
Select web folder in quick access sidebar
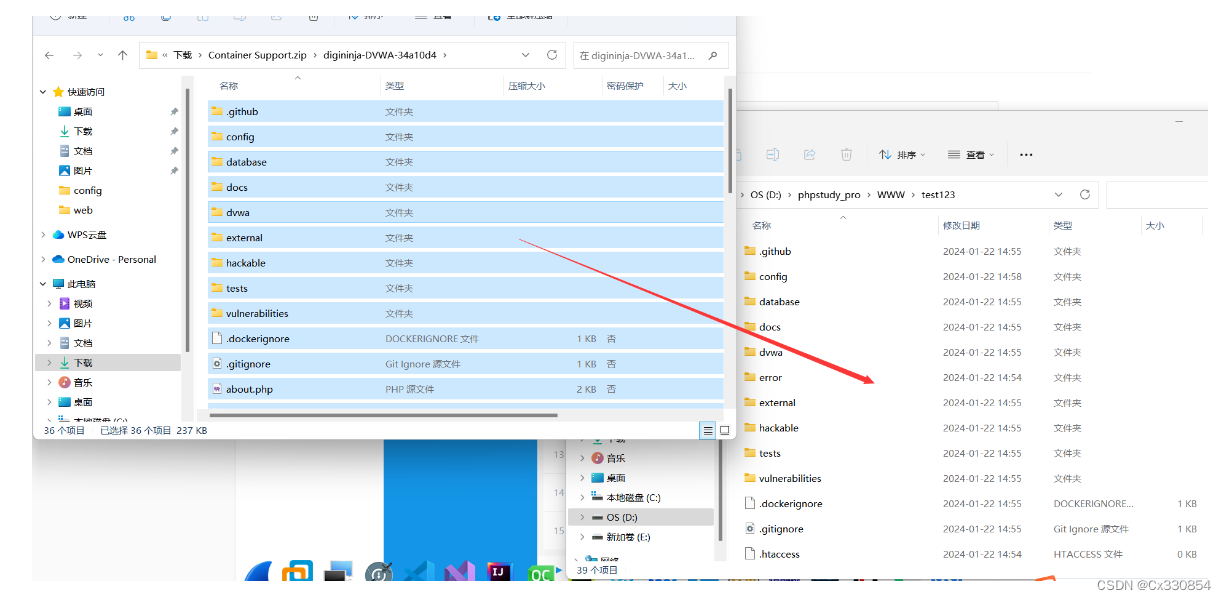(75, 211)
